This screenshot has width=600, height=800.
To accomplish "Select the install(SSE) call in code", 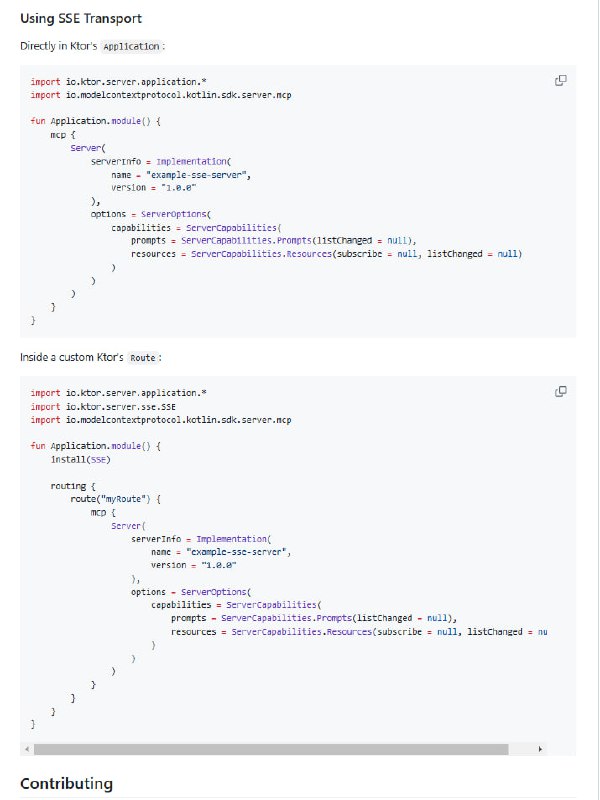I will 80,460.
